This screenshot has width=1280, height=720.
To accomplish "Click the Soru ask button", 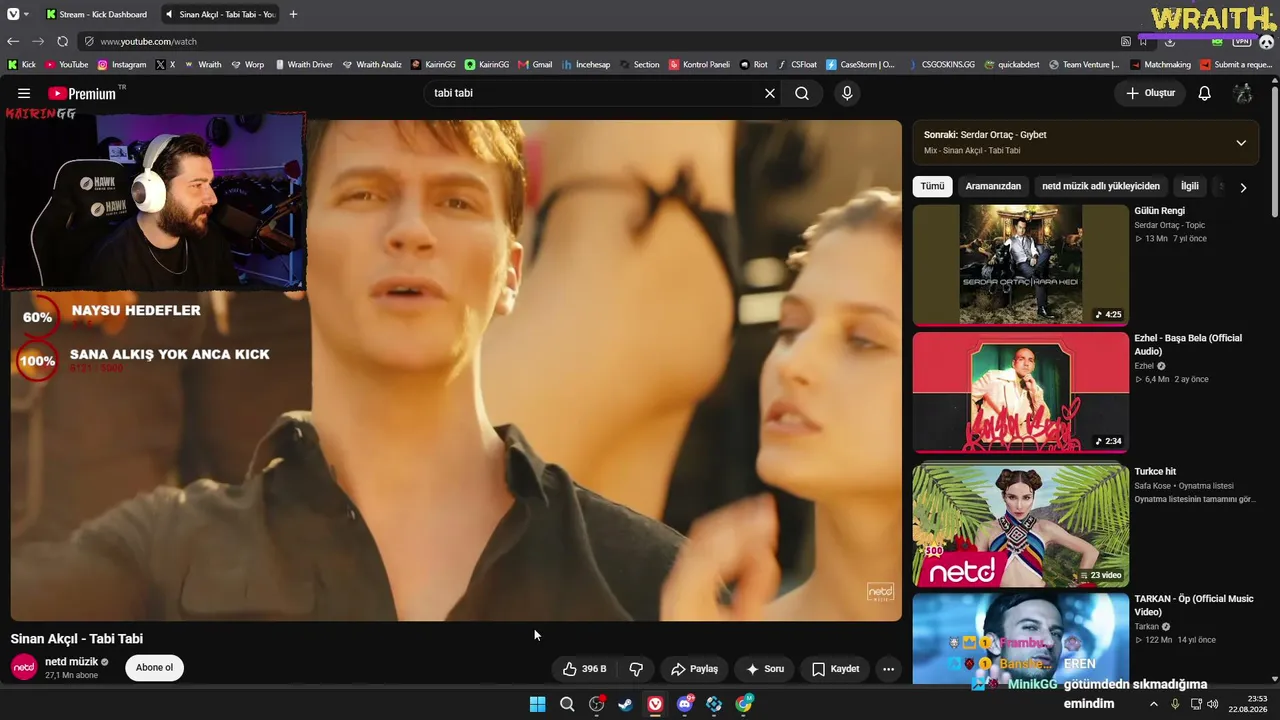I will tap(765, 669).
